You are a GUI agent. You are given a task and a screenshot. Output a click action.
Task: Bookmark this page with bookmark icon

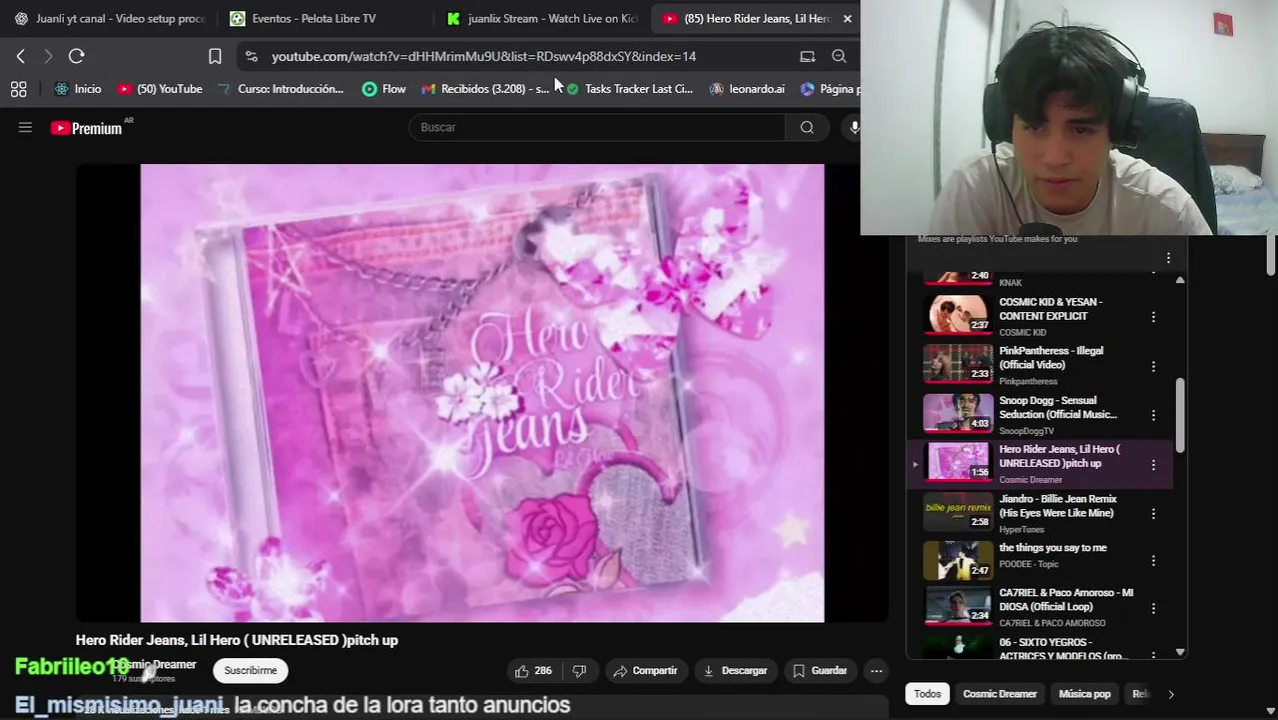215,56
